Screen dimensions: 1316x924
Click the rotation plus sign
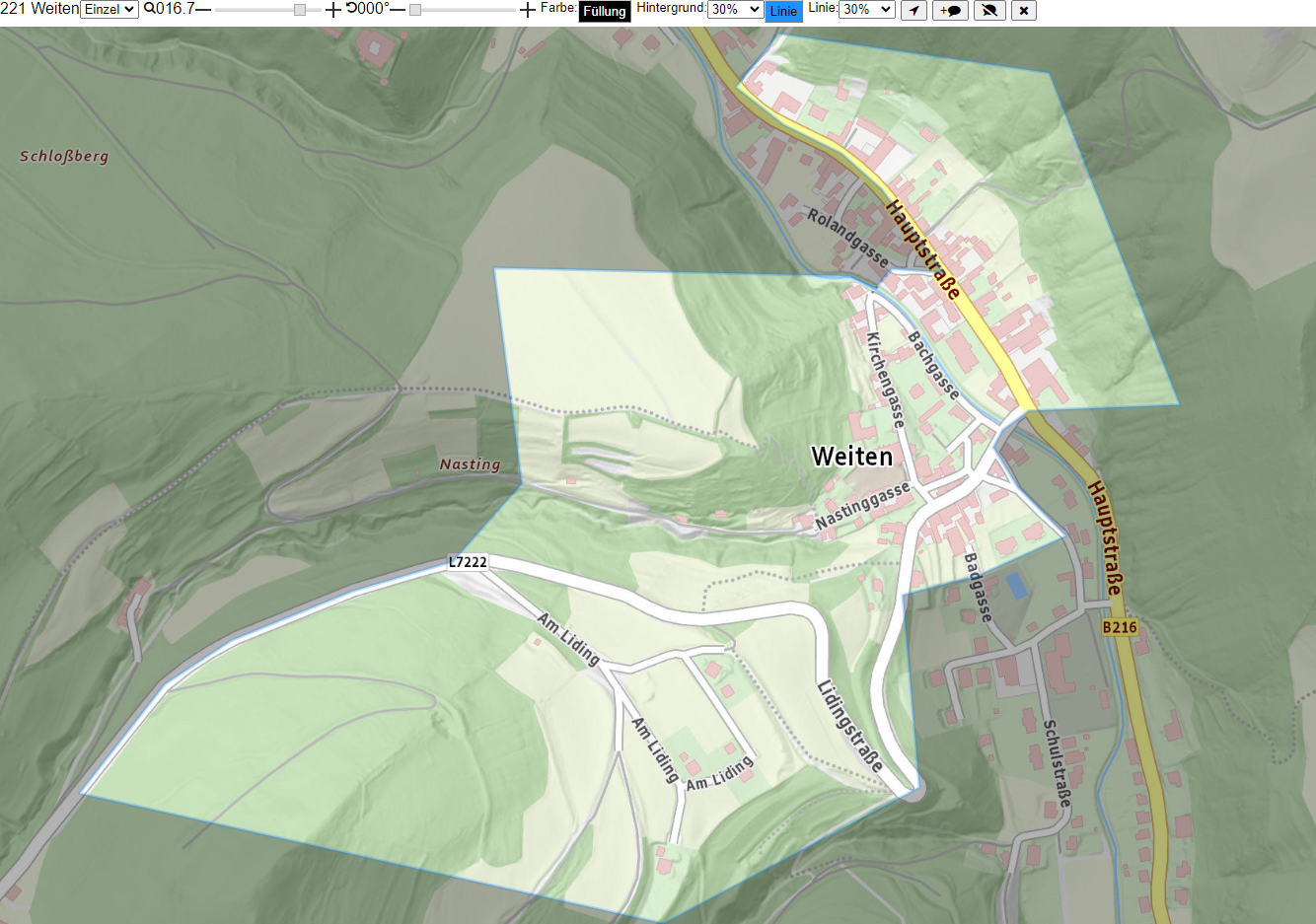click(528, 10)
